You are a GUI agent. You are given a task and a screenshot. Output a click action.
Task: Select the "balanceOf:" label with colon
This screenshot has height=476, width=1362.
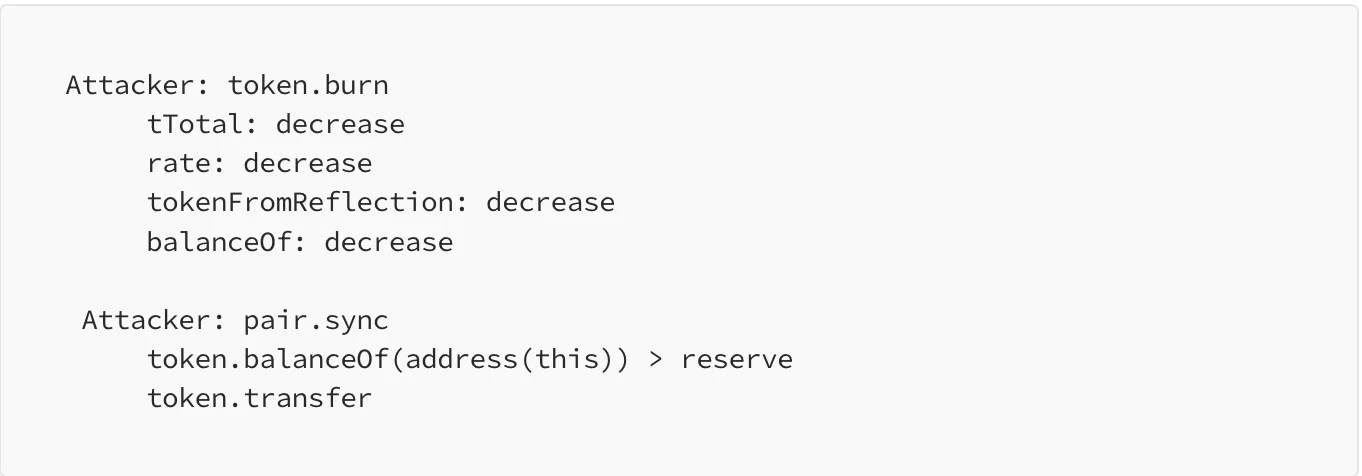227,243
